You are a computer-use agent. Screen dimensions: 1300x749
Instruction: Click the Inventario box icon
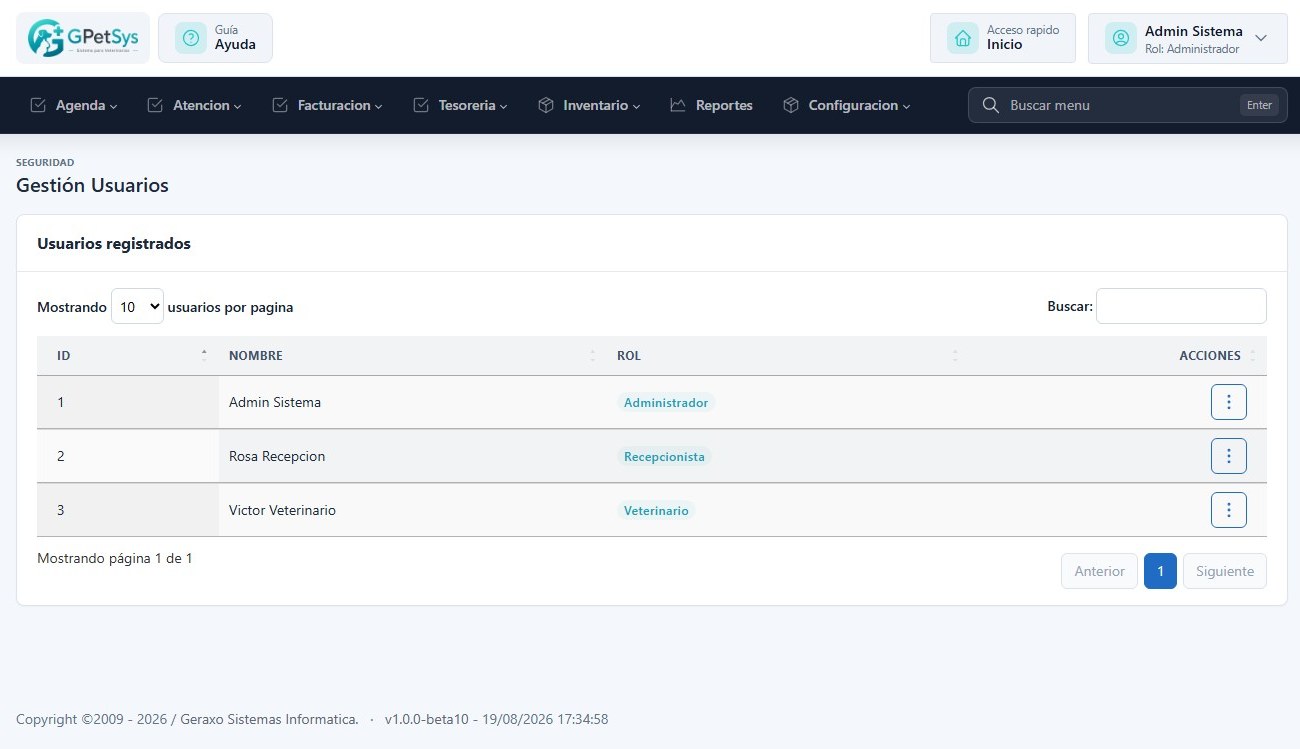pyautogui.click(x=546, y=105)
